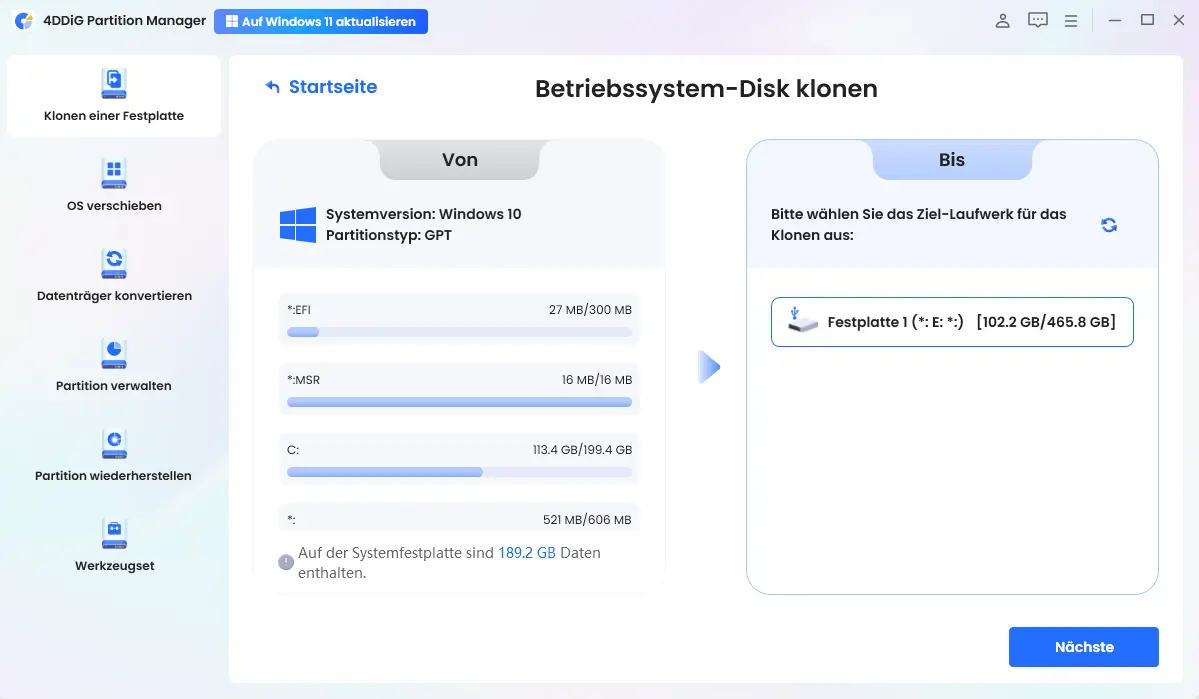1199x699 pixels.
Task: Select the Bis tab header
Action: click(952, 160)
